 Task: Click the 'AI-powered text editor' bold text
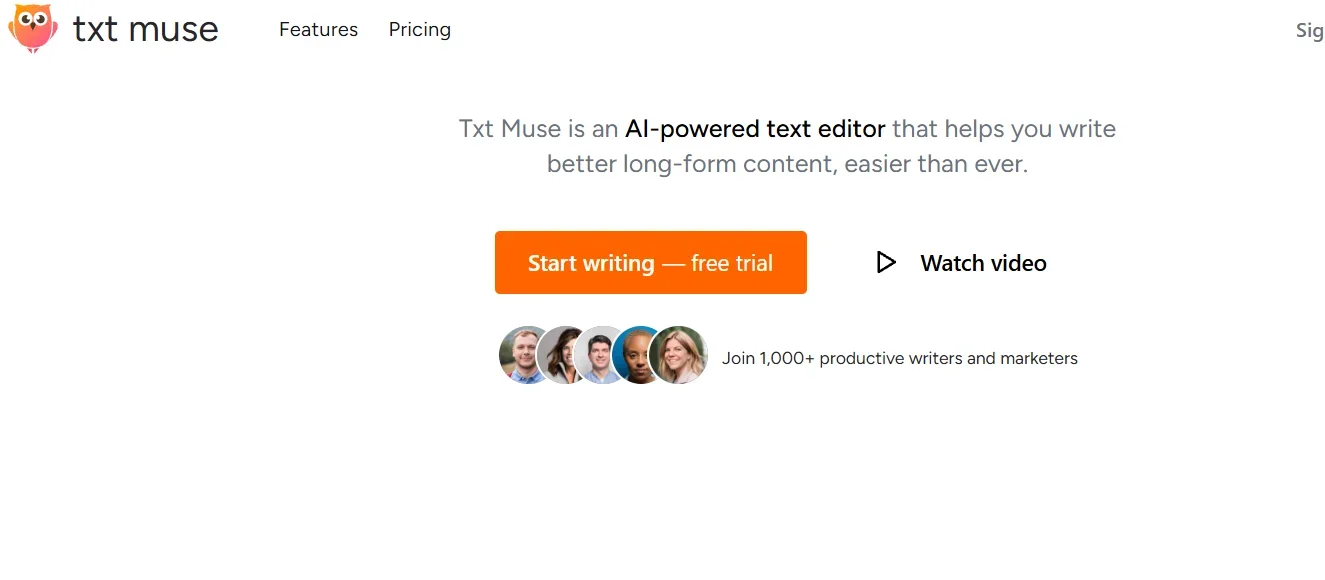click(x=754, y=128)
